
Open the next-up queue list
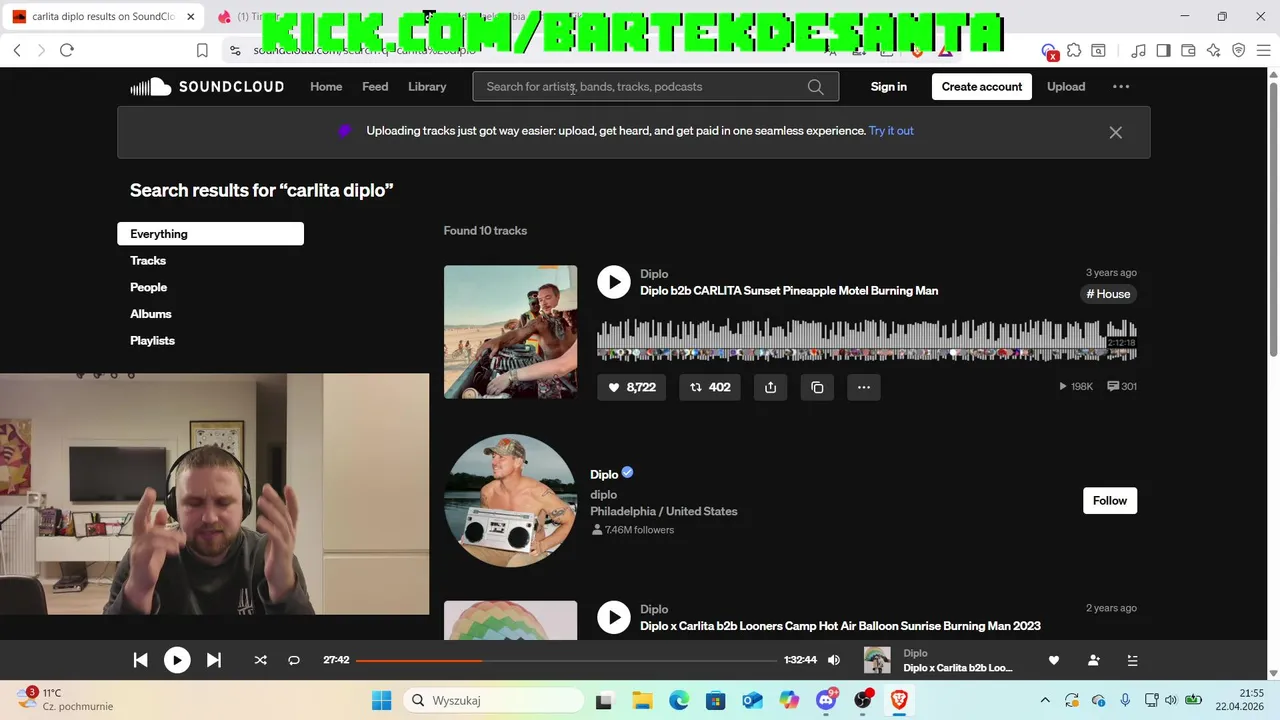1132,660
